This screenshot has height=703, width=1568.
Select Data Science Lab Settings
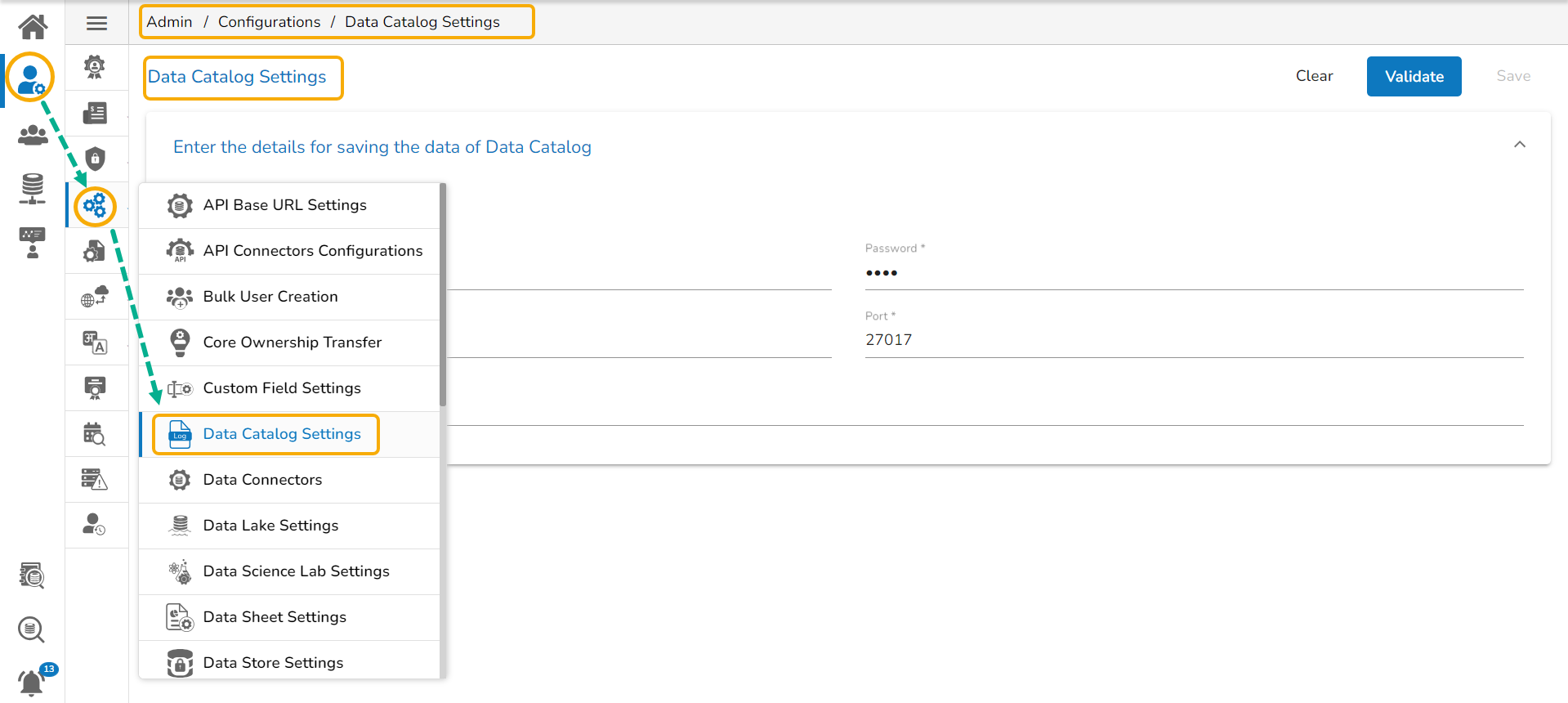point(296,571)
